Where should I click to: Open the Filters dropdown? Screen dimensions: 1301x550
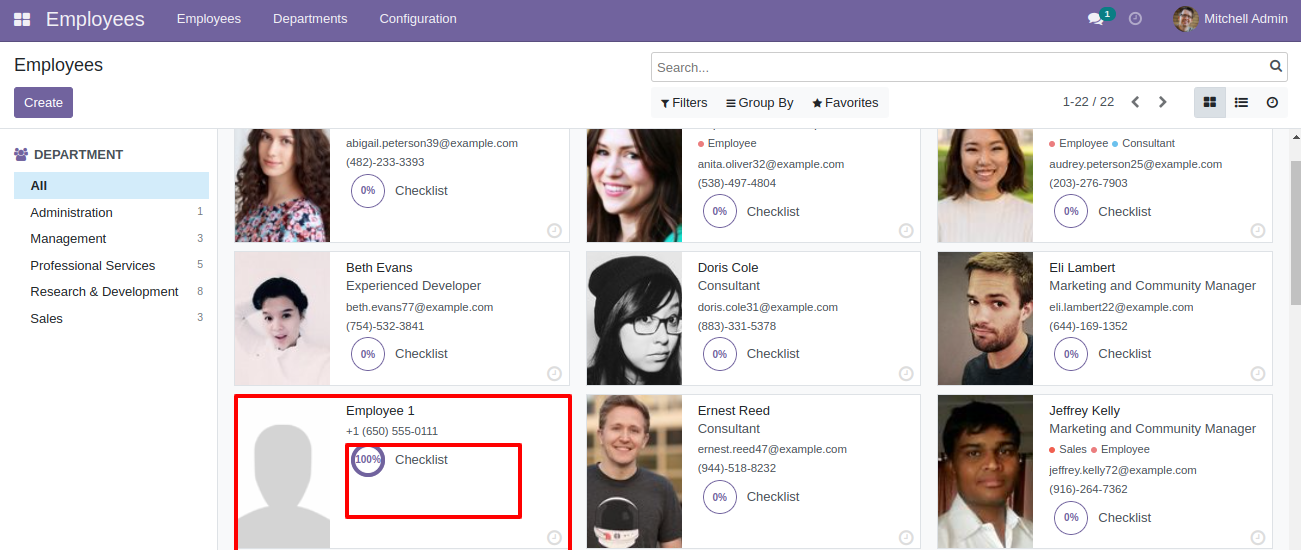684,102
